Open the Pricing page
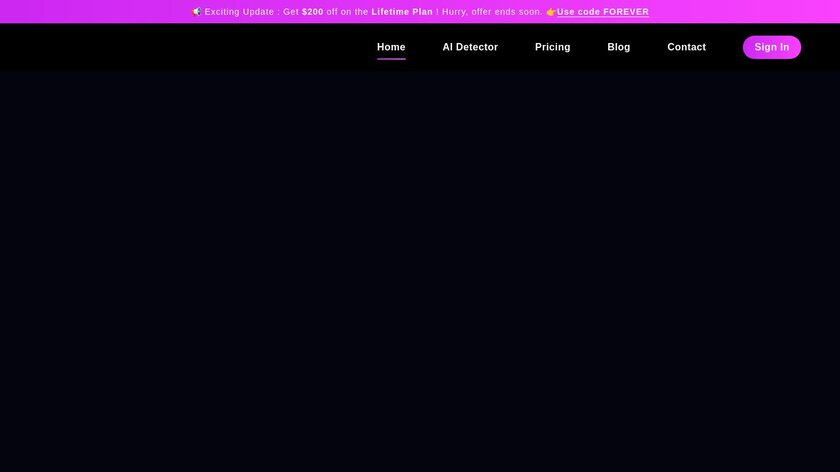This screenshot has height=472, width=840. [x=552, y=47]
